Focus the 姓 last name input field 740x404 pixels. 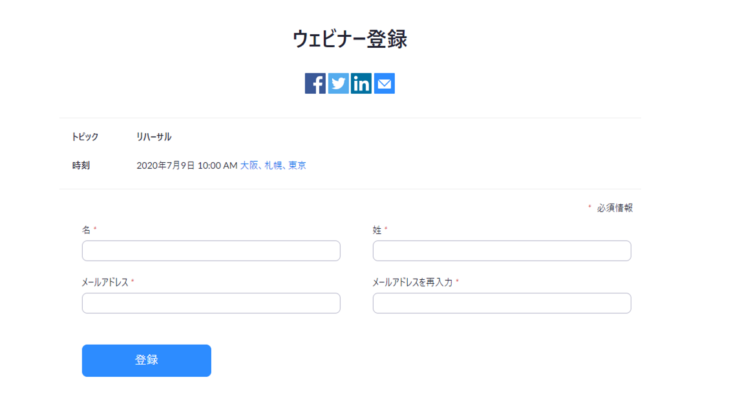(x=502, y=251)
